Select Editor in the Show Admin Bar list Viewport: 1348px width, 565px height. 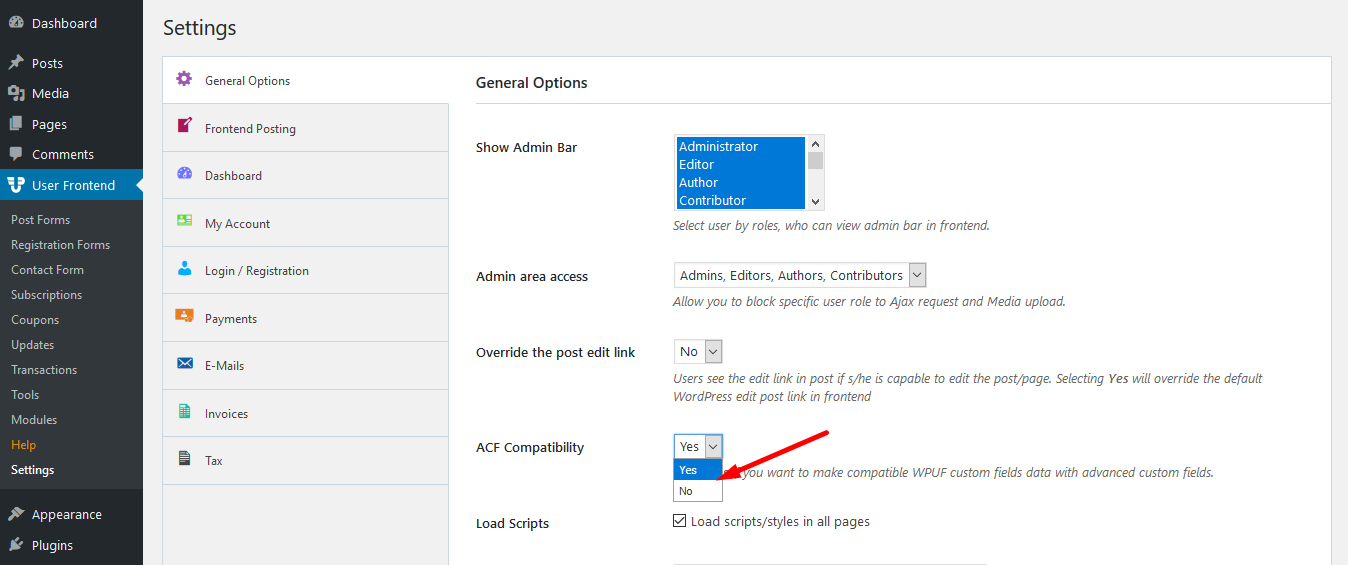[x=697, y=165]
